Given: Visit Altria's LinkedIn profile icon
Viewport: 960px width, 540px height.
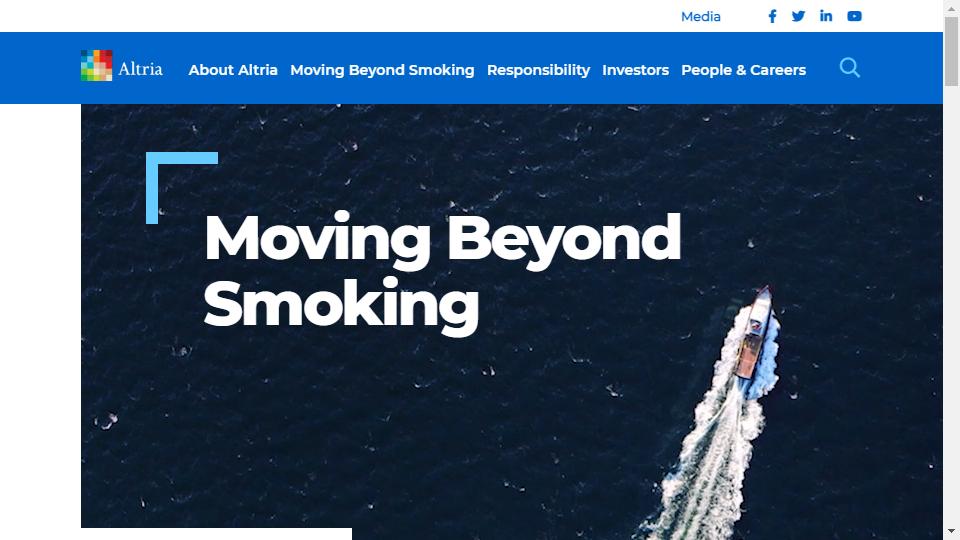Looking at the screenshot, I should click(826, 16).
